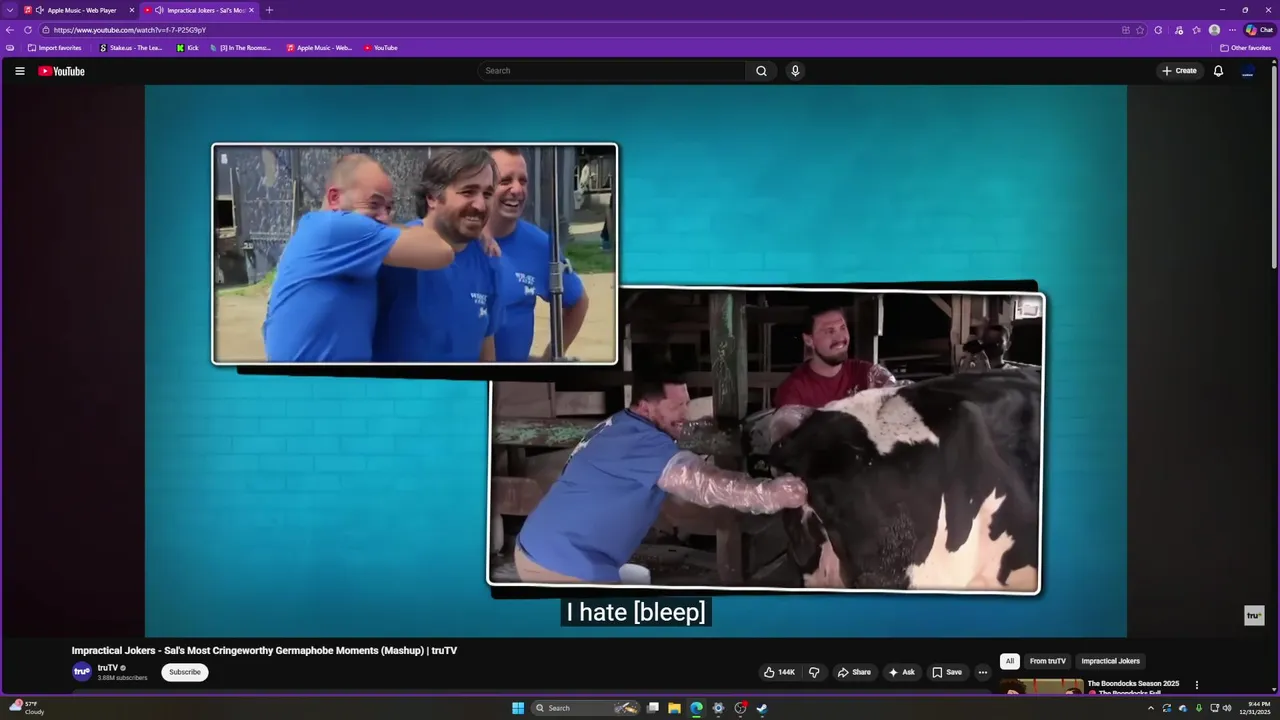
Task: Open Windows Start menu
Action: point(518,708)
